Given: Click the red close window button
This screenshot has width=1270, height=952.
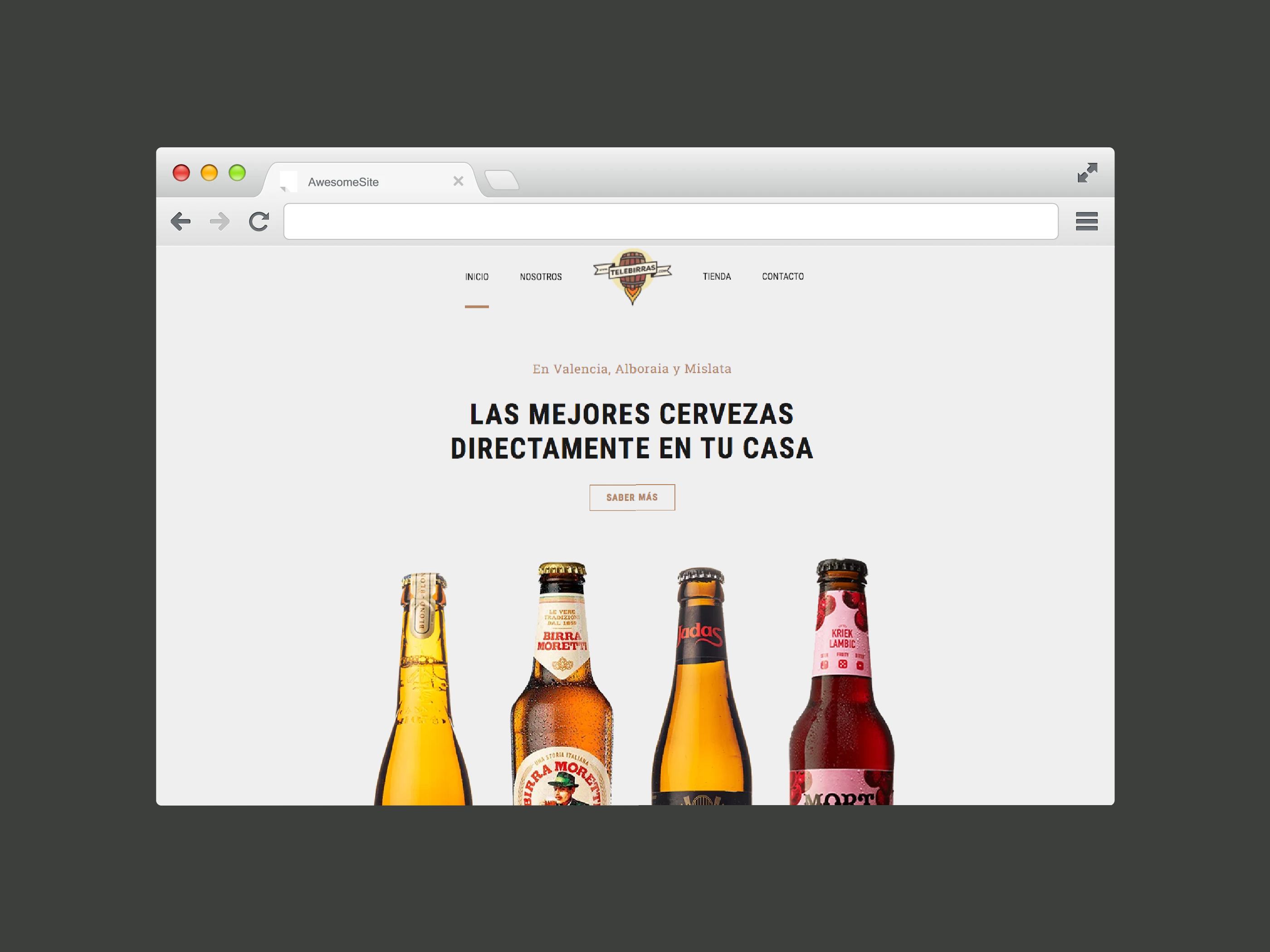Looking at the screenshot, I should 181,173.
